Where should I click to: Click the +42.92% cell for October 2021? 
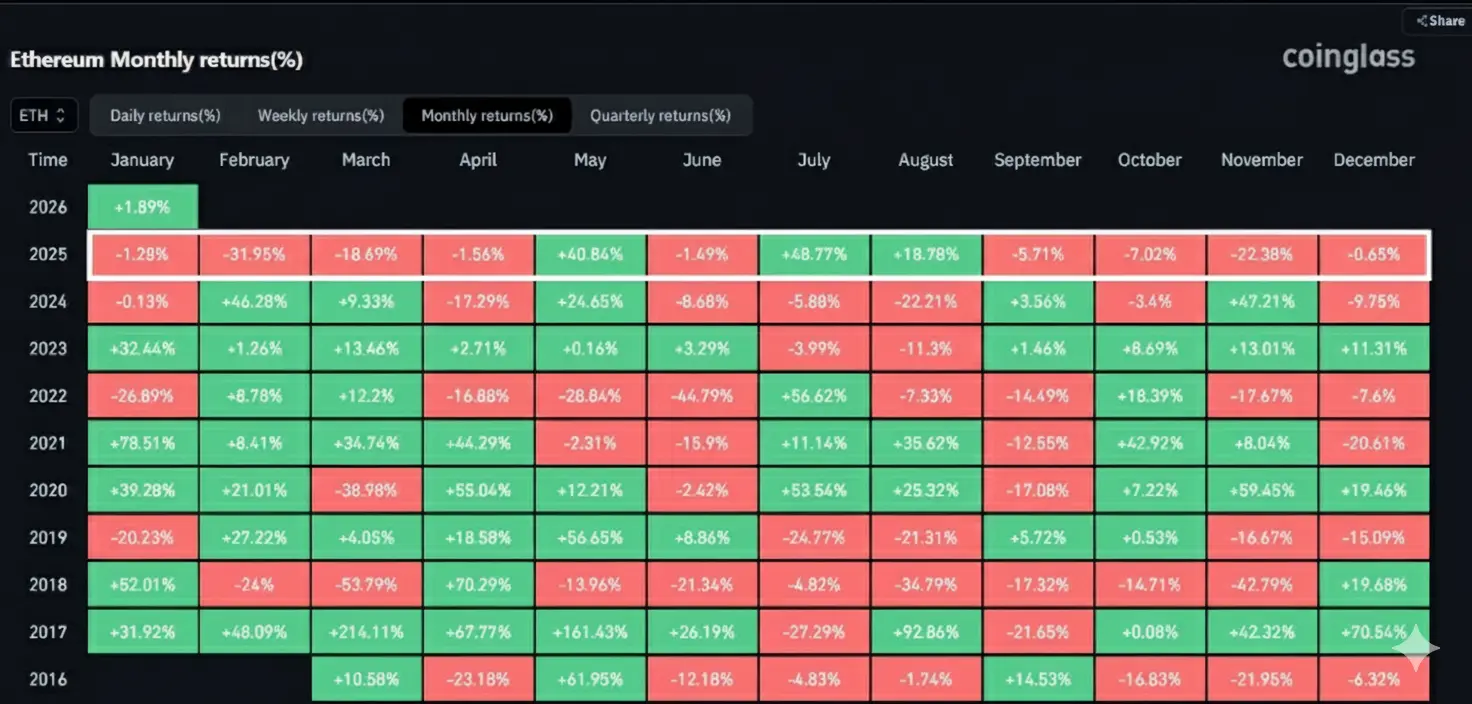[x=1150, y=443]
